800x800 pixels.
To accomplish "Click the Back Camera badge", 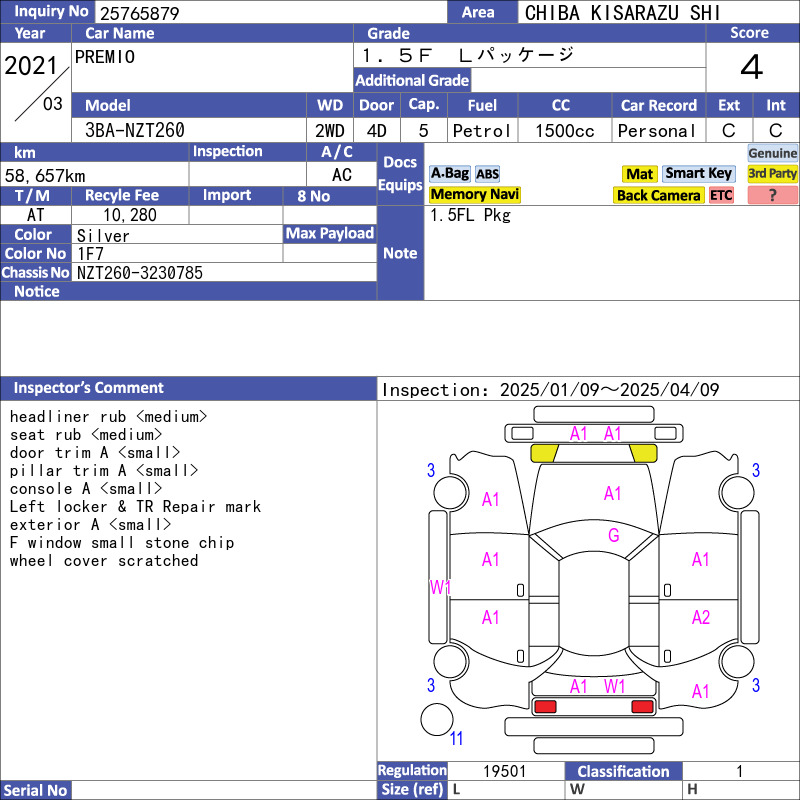I will click(658, 195).
